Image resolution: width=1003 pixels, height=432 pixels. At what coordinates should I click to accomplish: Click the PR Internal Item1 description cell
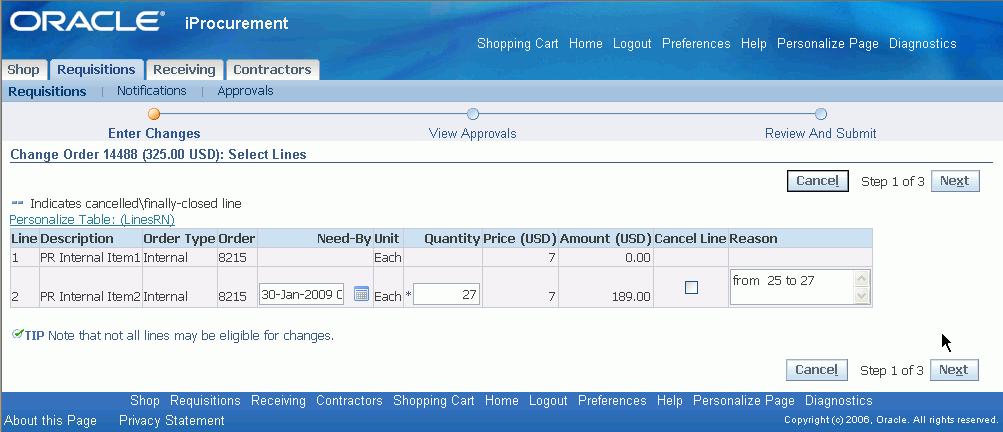(x=90, y=258)
